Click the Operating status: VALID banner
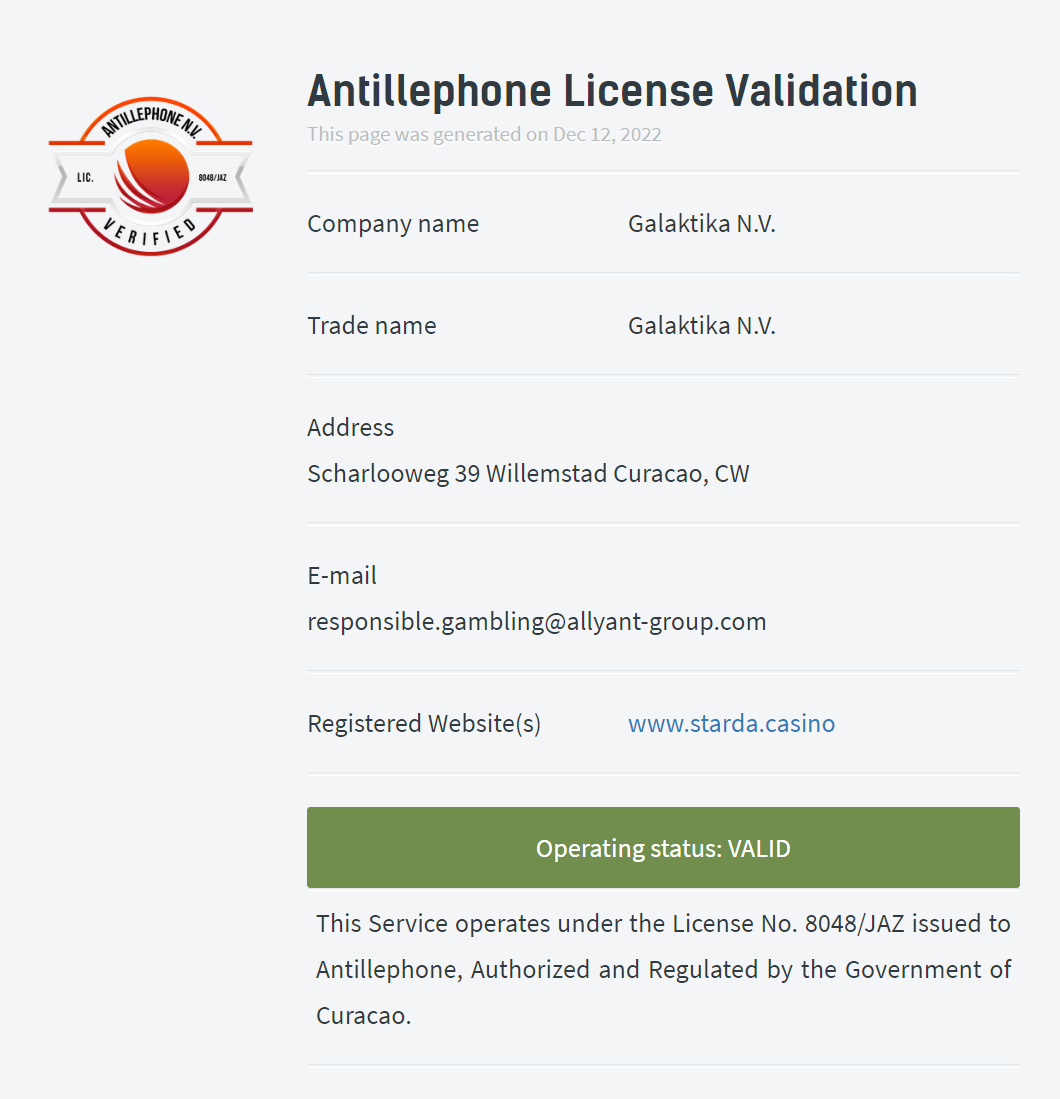The image size is (1060, 1099). (663, 847)
